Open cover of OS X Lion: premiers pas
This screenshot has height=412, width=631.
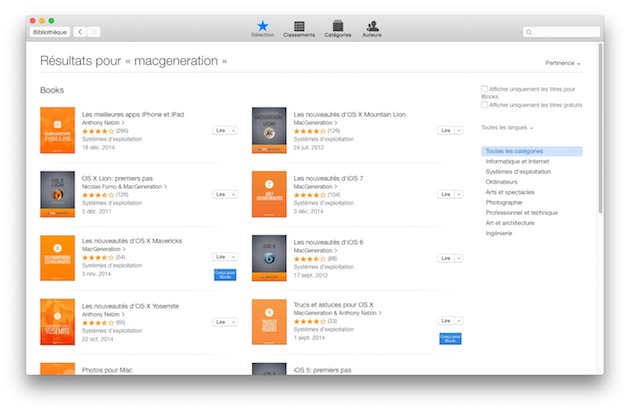tap(58, 194)
